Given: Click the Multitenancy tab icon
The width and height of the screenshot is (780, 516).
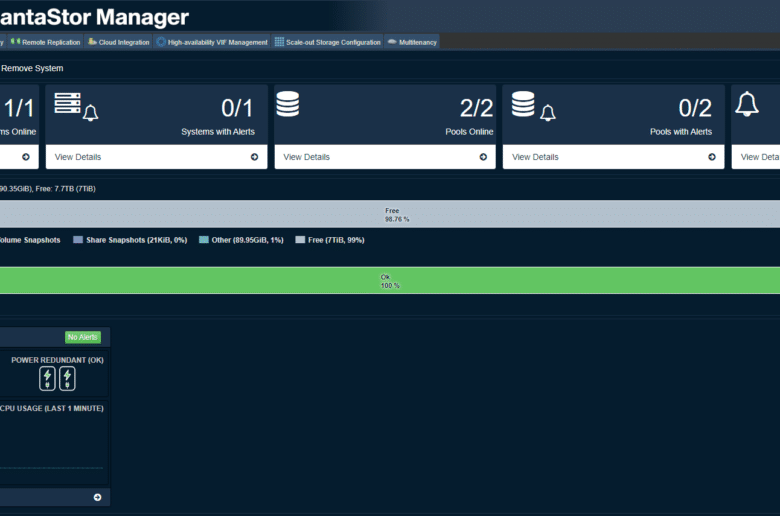Looking at the screenshot, I should (x=392, y=42).
